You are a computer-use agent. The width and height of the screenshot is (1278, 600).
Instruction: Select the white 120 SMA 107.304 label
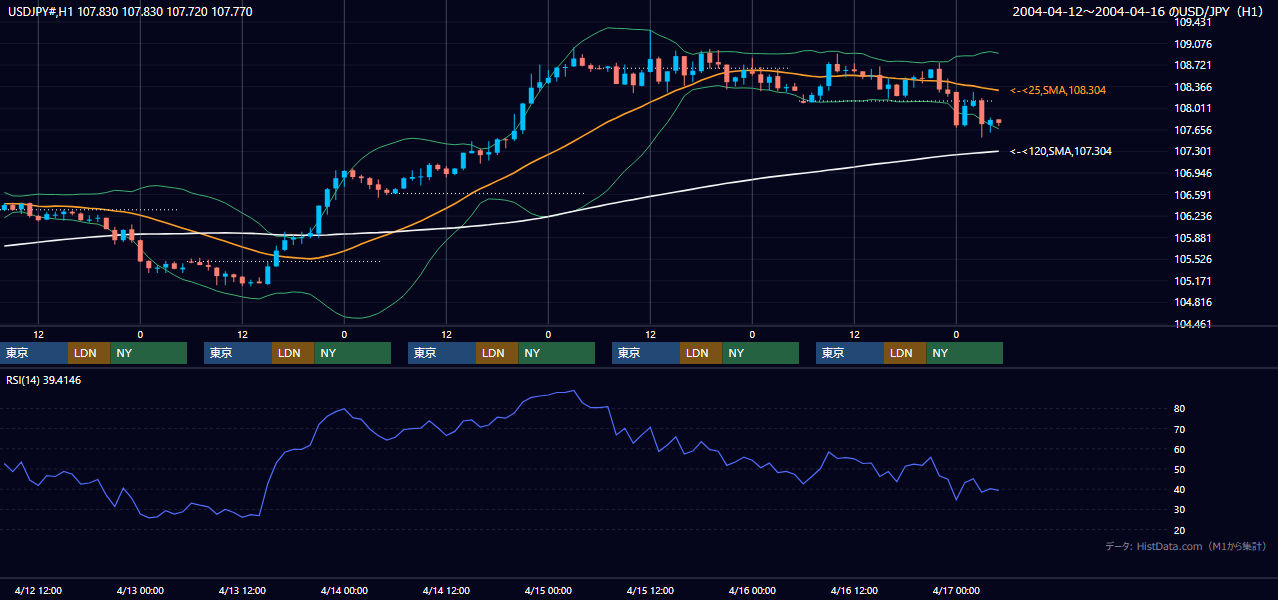click(x=1061, y=151)
